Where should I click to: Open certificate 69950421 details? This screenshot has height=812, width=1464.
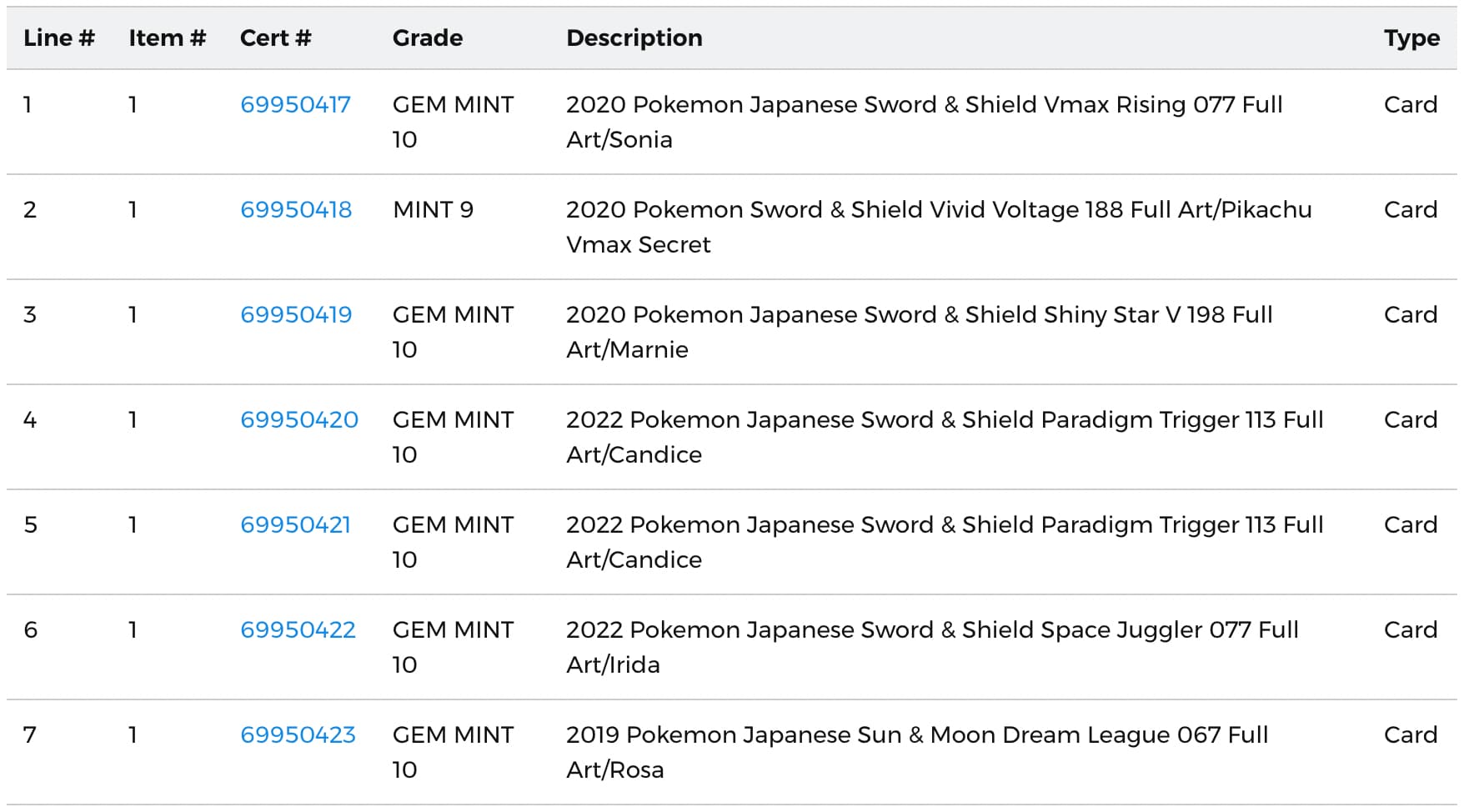point(295,525)
